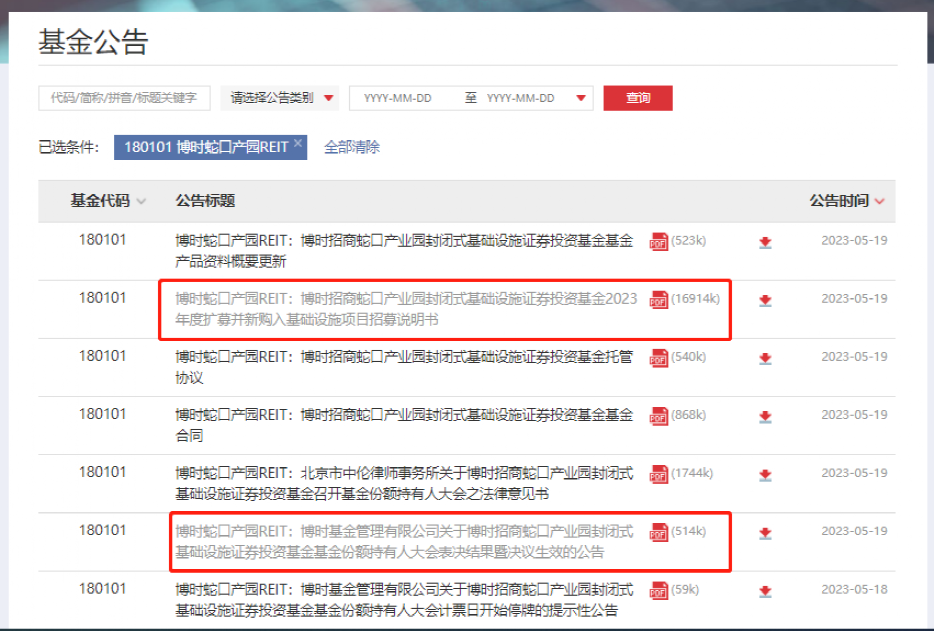This screenshot has height=631, width=934.
Task: Open 基金基金合同 announcement title
Action: 404,425
